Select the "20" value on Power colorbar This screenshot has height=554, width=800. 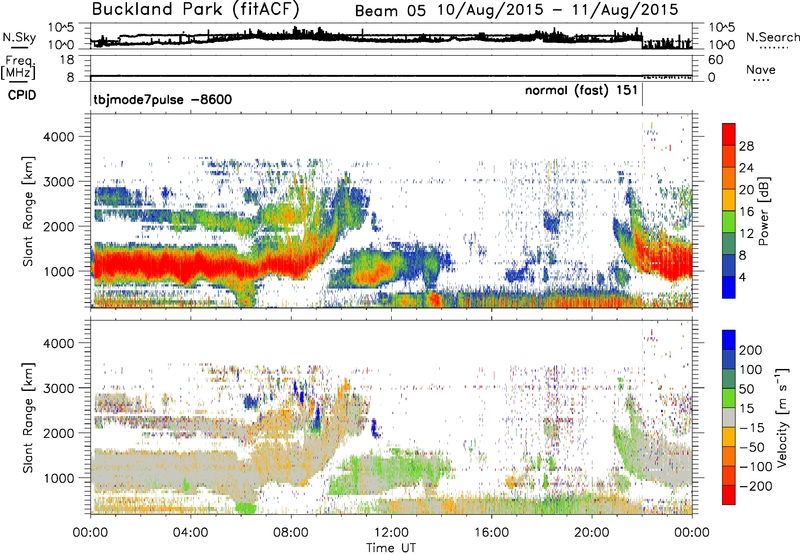pos(746,190)
